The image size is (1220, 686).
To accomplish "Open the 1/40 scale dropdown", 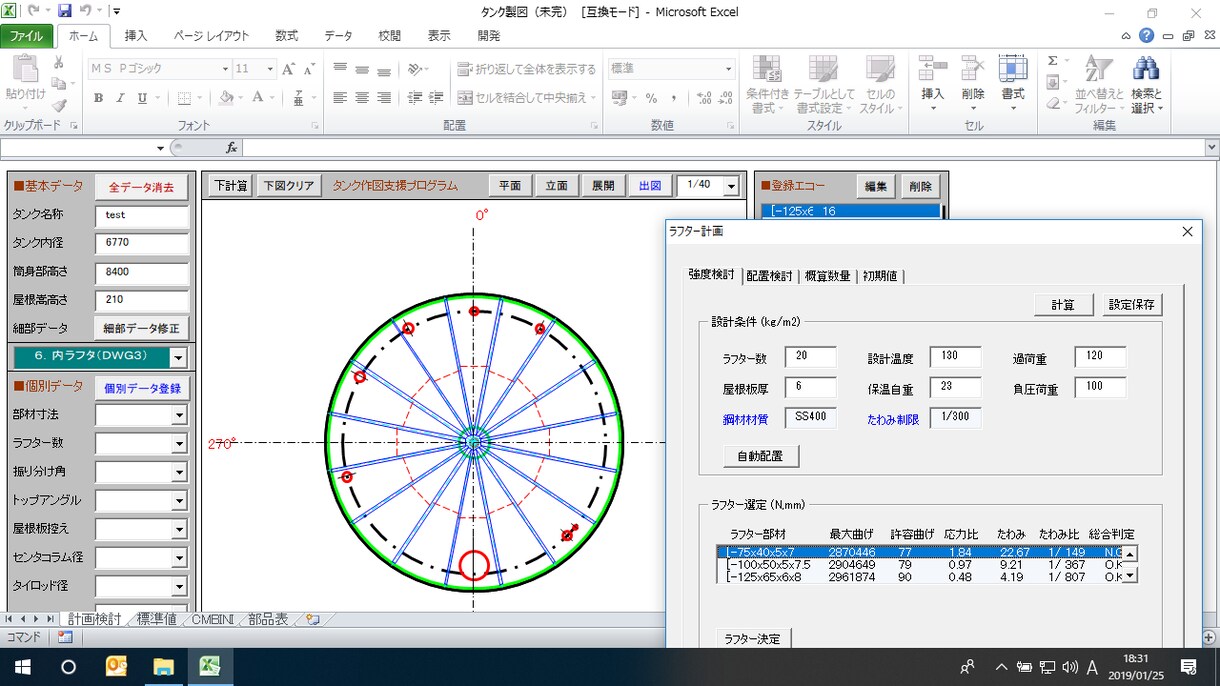I will click(731, 187).
